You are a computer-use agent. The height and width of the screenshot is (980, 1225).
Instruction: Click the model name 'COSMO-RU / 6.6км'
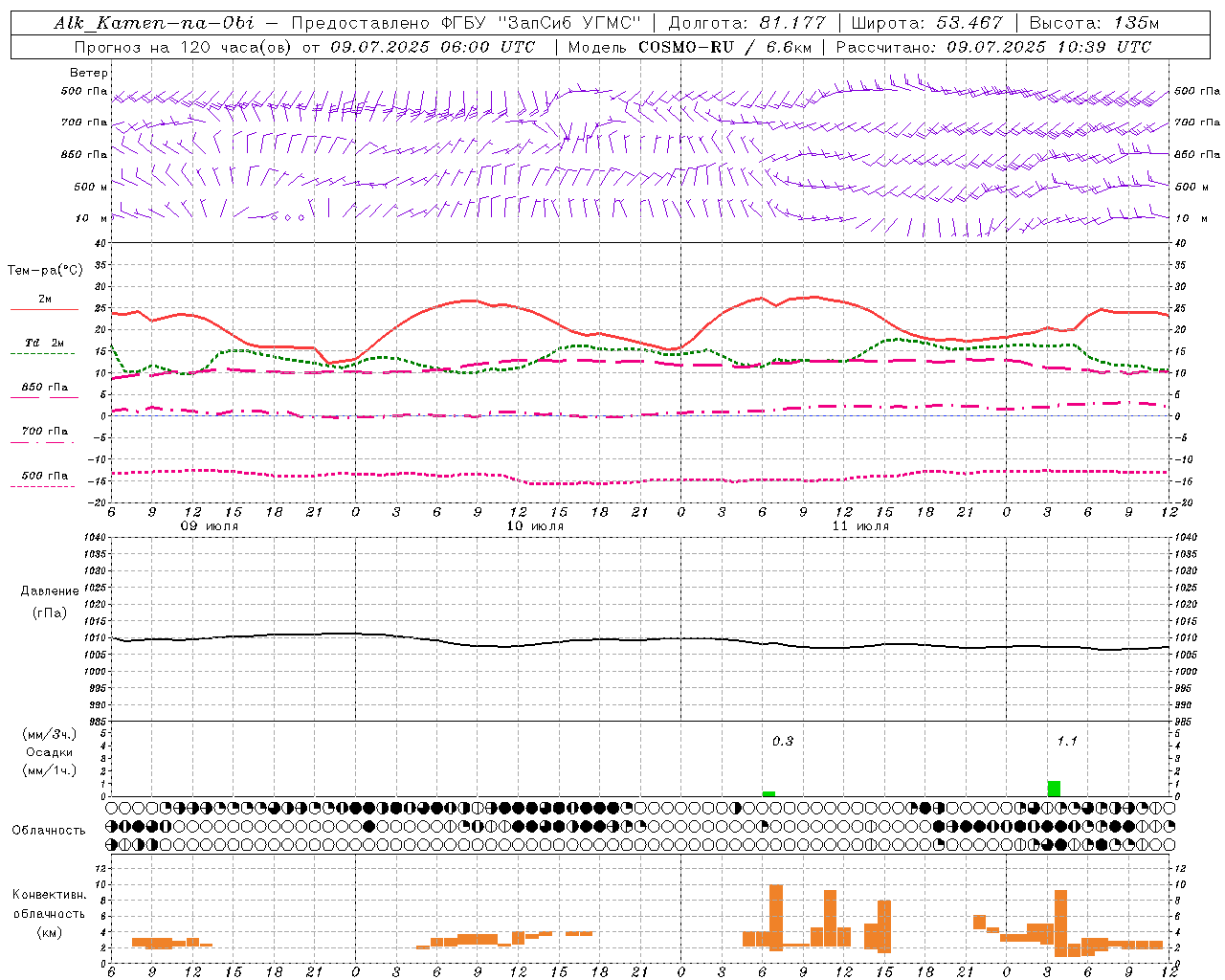[726, 47]
